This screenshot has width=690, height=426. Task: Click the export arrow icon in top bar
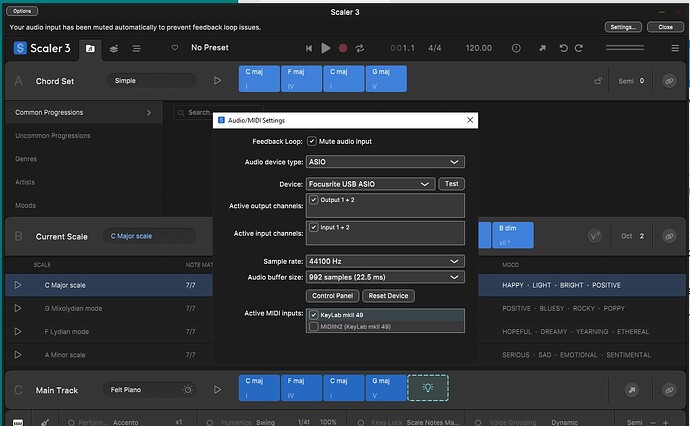coord(543,48)
